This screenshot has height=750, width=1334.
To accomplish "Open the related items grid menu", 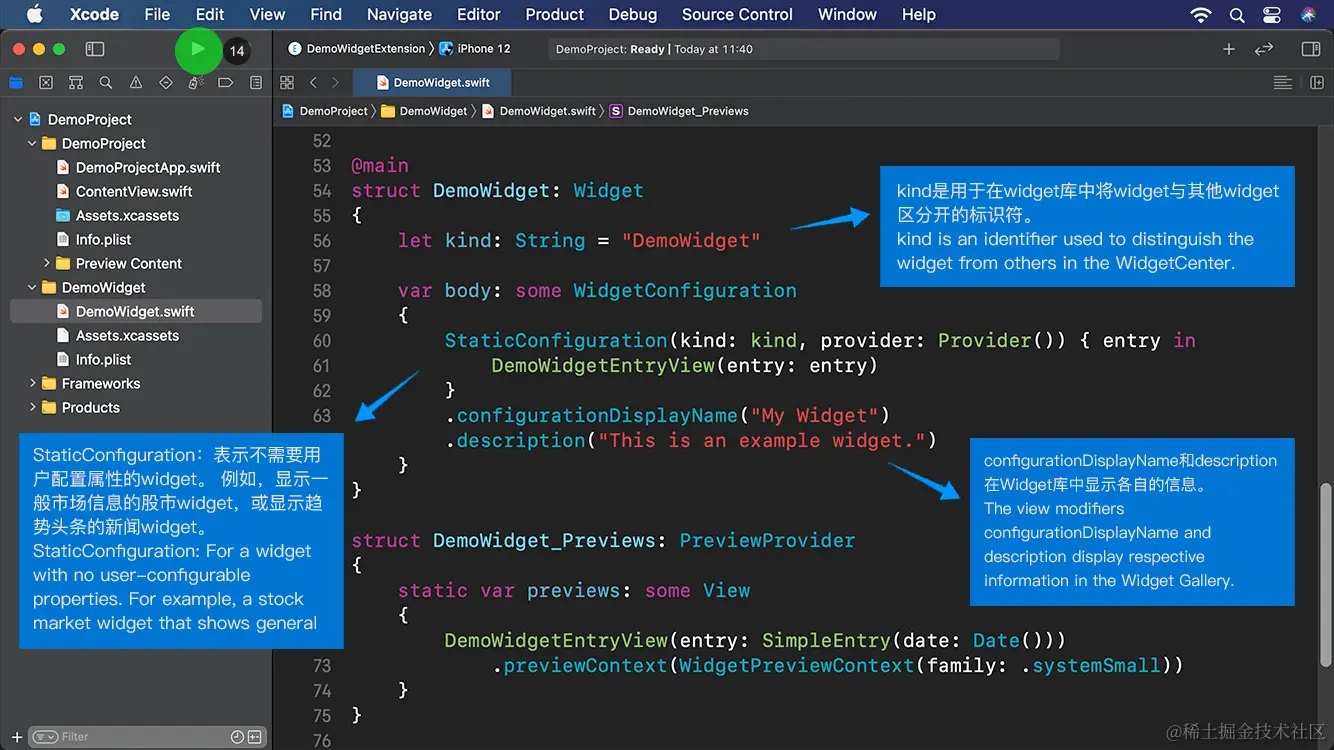I will (287, 83).
